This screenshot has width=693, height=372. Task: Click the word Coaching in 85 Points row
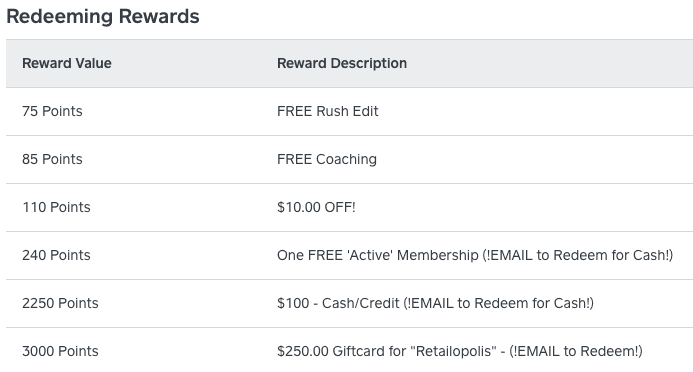tap(346, 159)
